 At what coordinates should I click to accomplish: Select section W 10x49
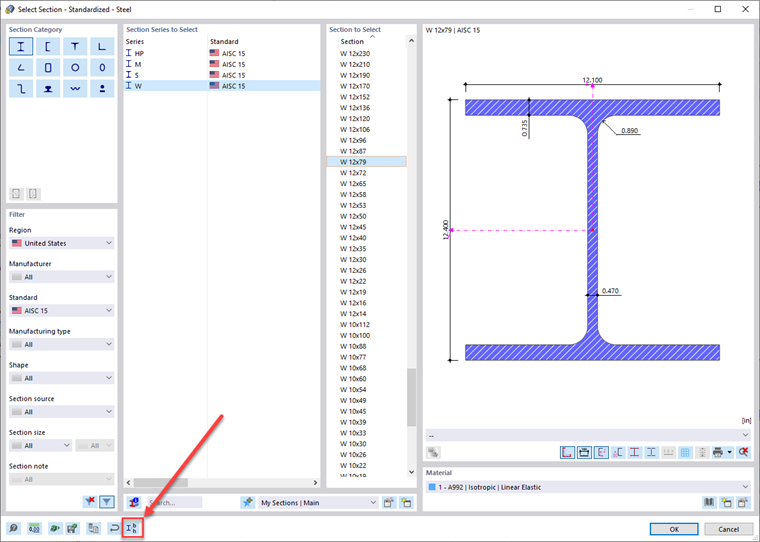367,400
